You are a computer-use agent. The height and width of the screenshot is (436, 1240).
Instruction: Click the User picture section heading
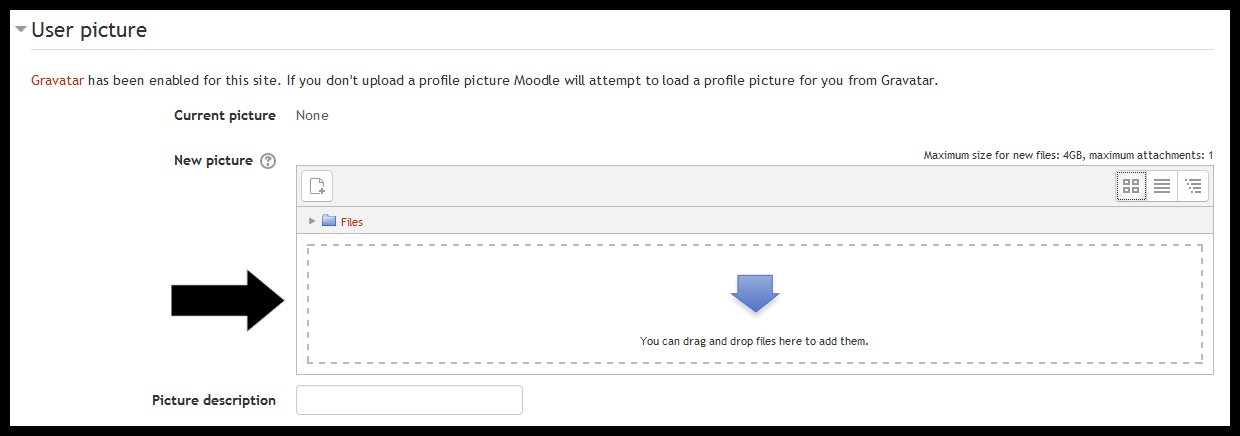(89, 30)
